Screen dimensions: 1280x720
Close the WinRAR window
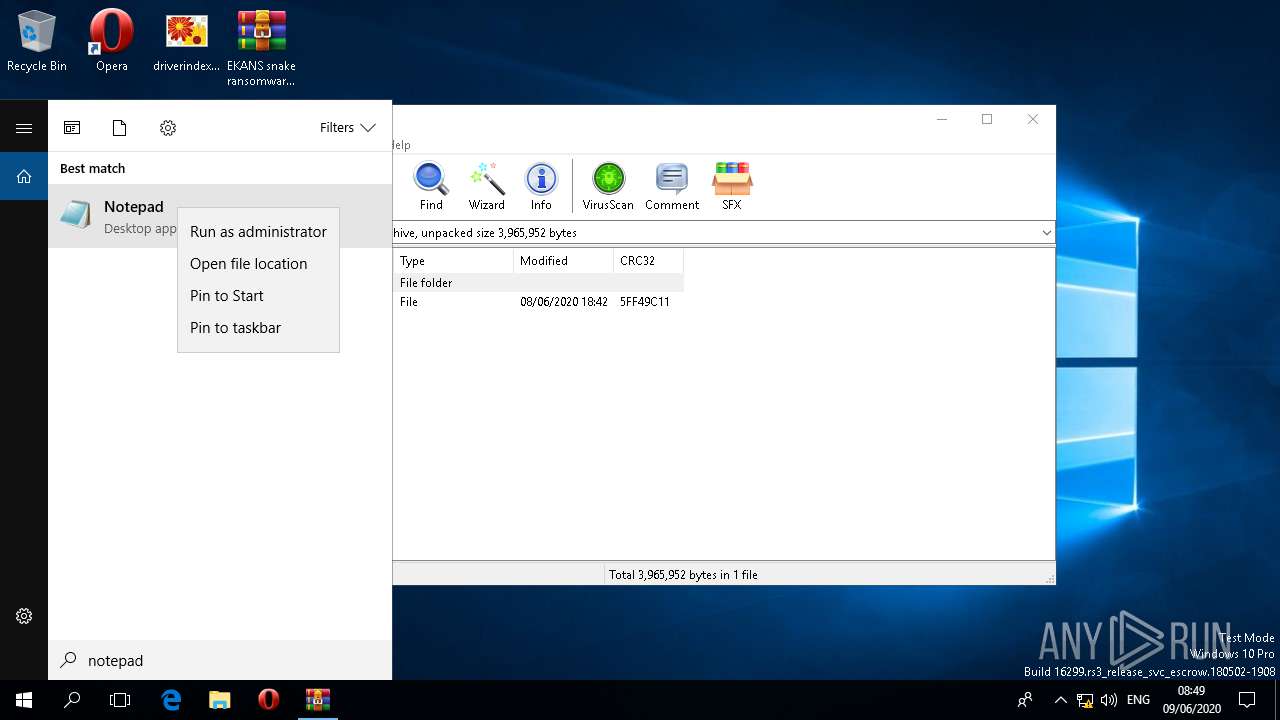click(1033, 119)
